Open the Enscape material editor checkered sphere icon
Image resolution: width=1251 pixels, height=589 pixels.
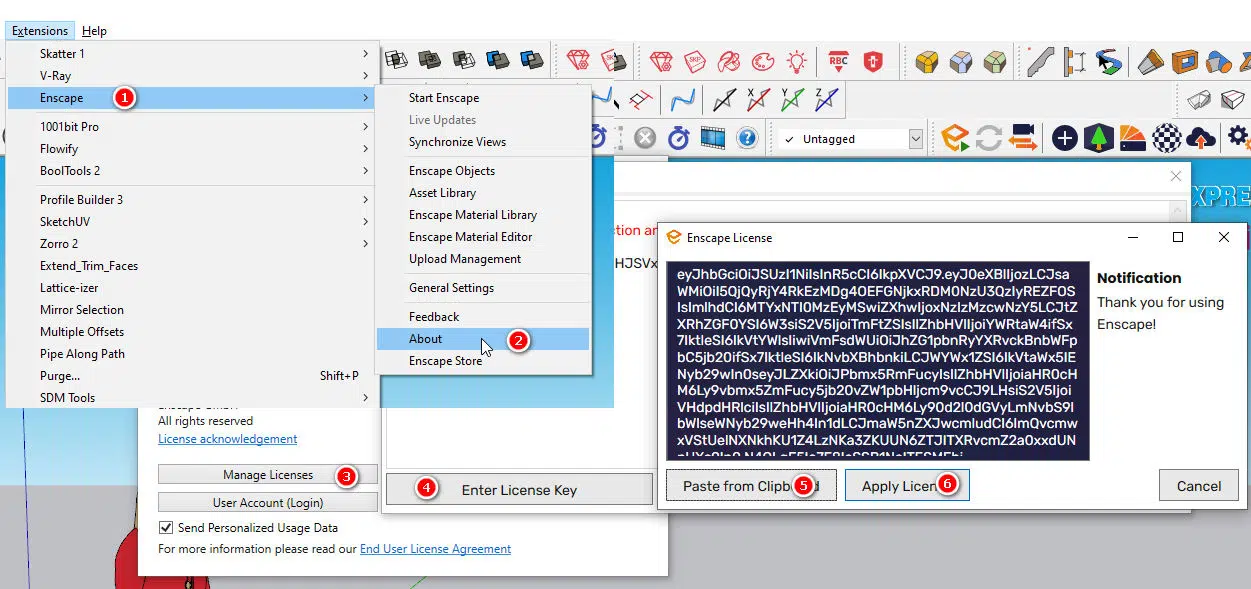(1166, 137)
